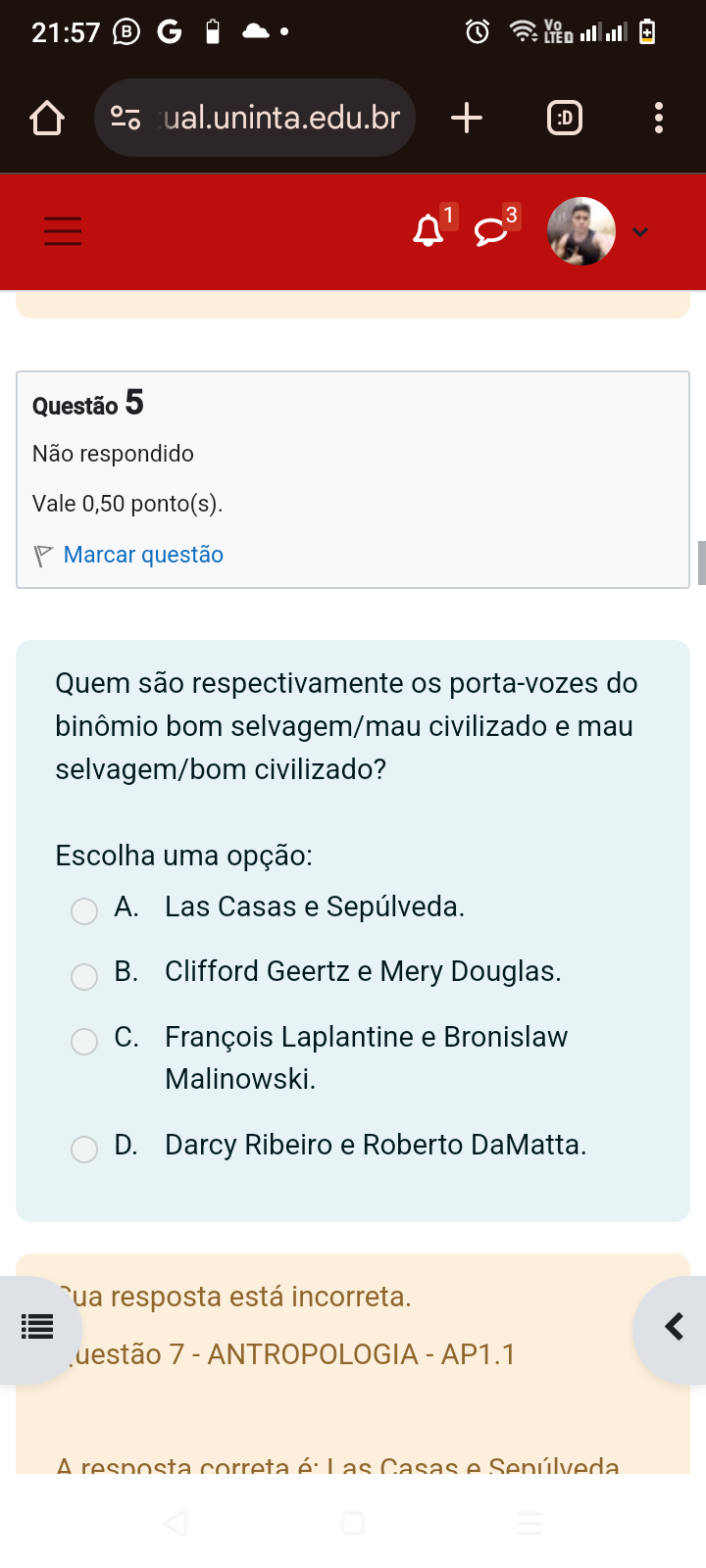Tap the browser home icon
This screenshot has width=706, height=1568.
[47, 119]
